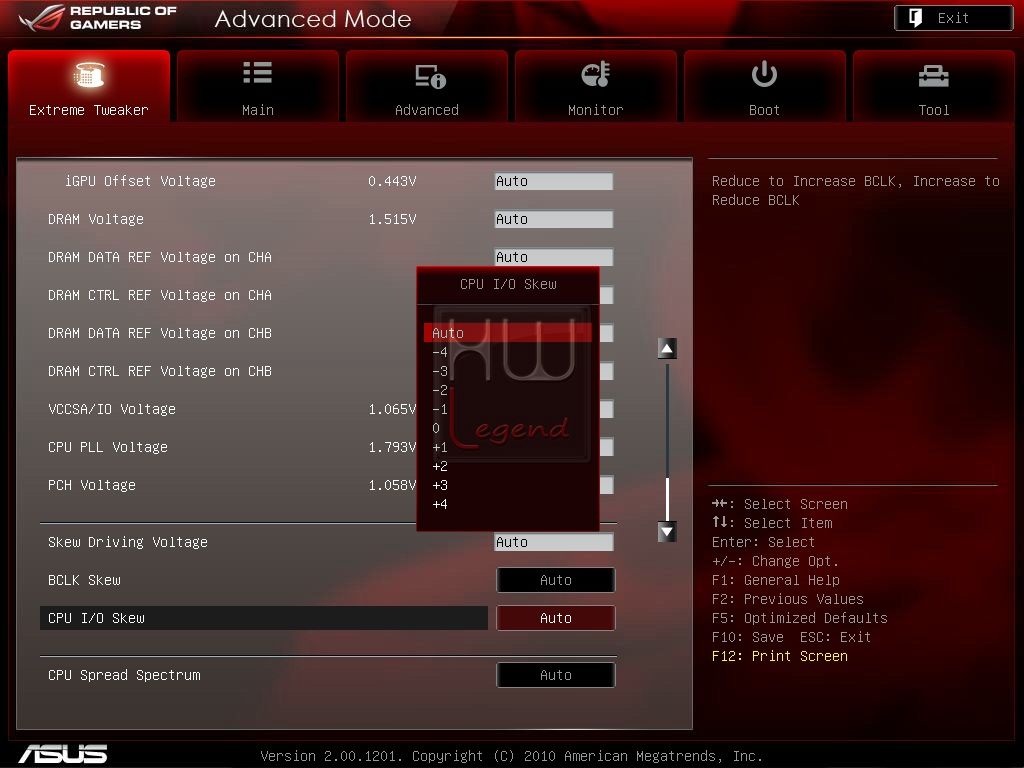Click the F10: Save hint line
Viewport: 1024px width, 768px height.
click(x=791, y=637)
